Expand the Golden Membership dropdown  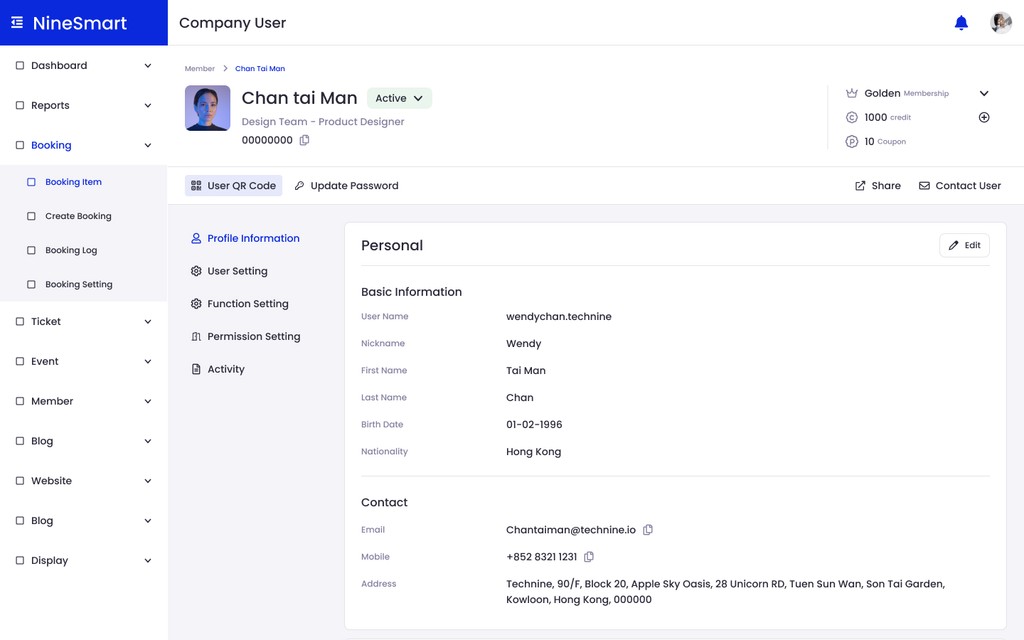(x=984, y=94)
